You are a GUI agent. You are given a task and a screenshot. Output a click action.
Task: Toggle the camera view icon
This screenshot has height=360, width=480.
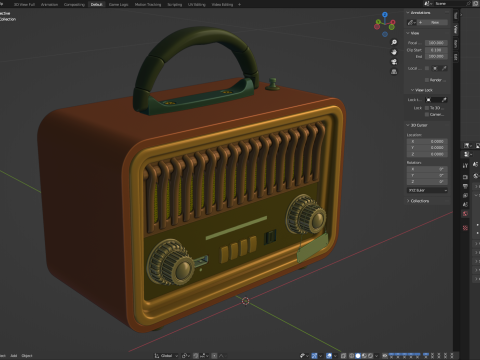coord(394,62)
